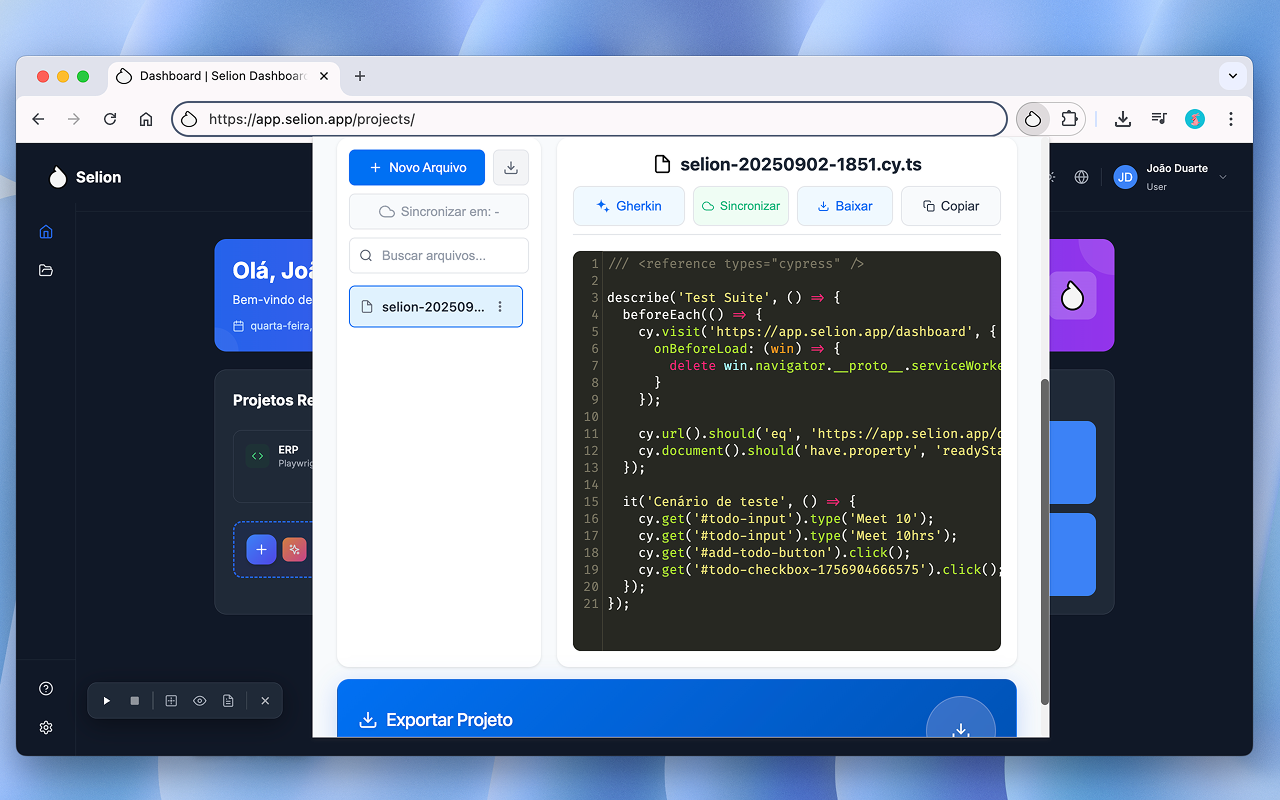
Task: Click the Sincronizar em button
Action: (439, 212)
